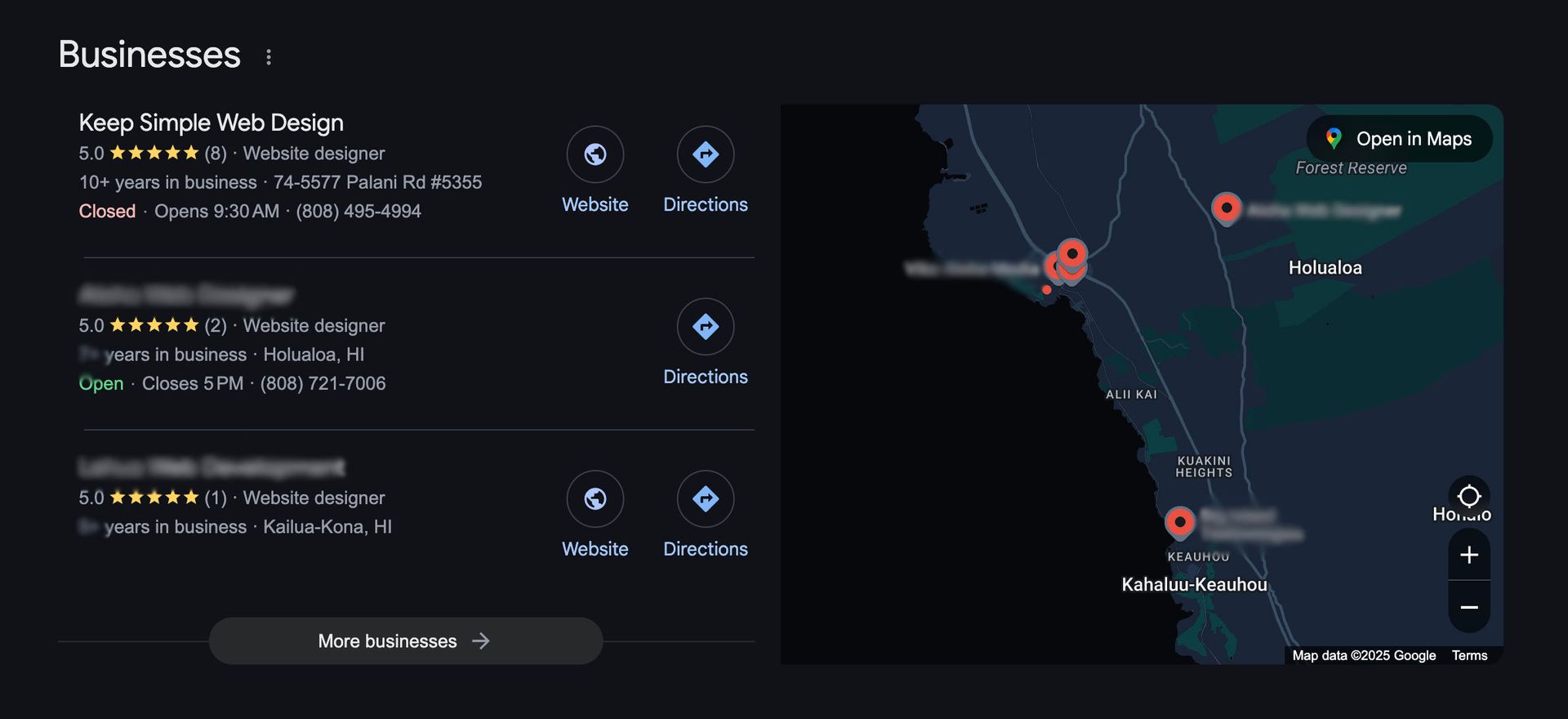Image resolution: width=1568 pixels, height=719 pixels.
Task: Center map on my current location
Action: point(1469,496)
